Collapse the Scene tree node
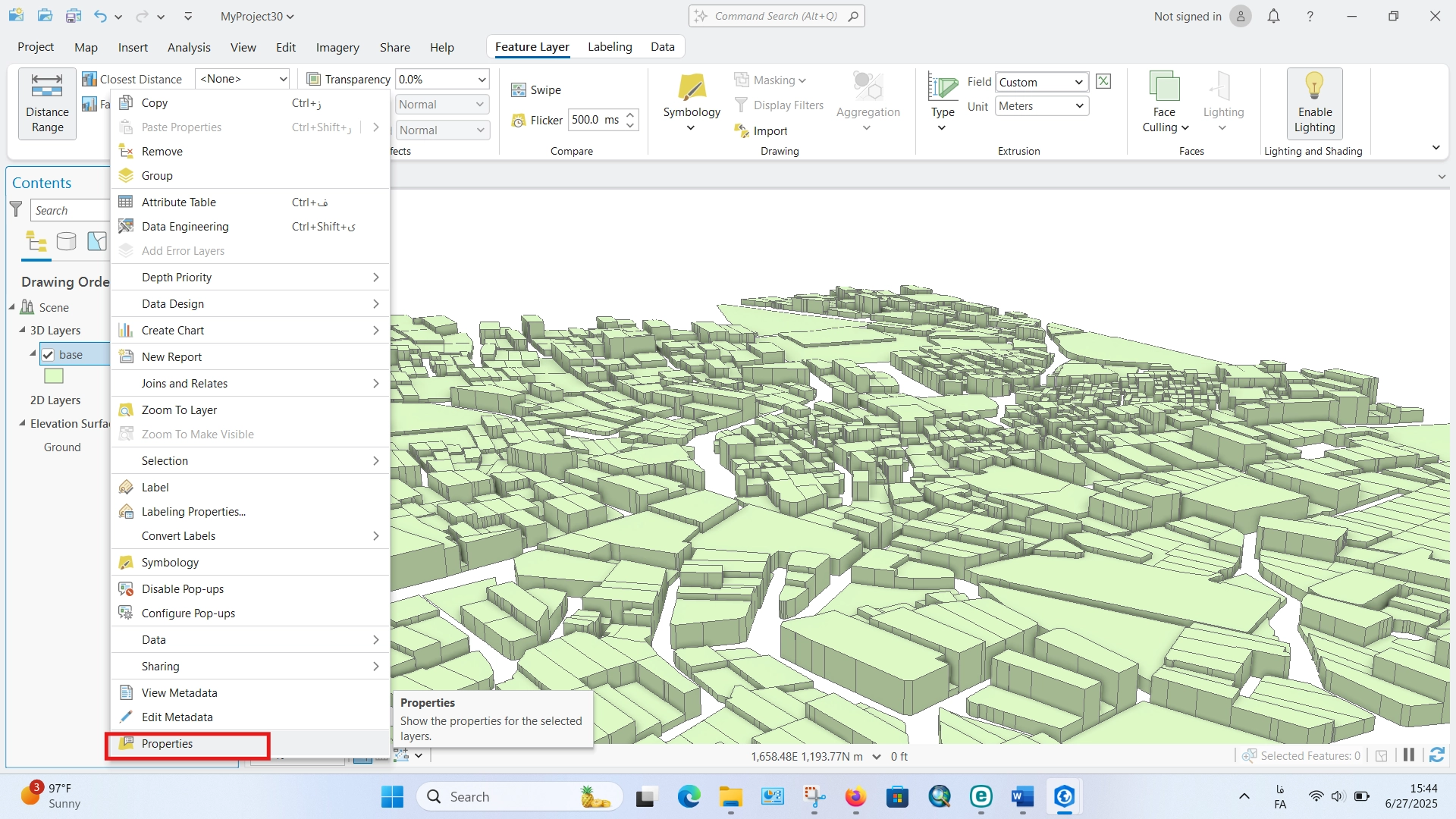The width and height of the screenshot is (1456, 819). pos(11,307)
